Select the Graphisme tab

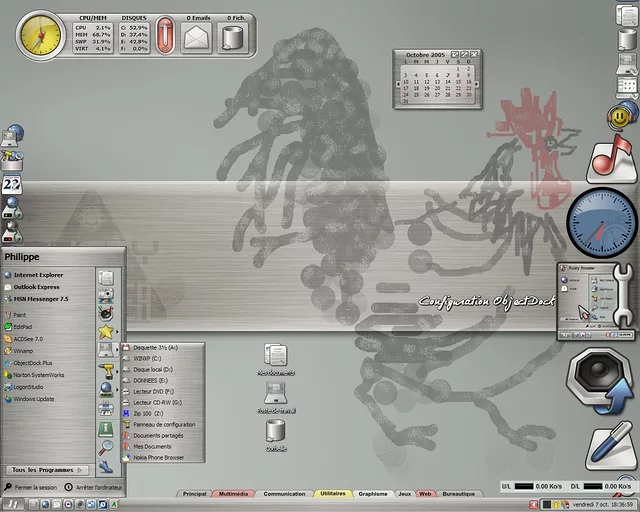[x=373, y=494]
